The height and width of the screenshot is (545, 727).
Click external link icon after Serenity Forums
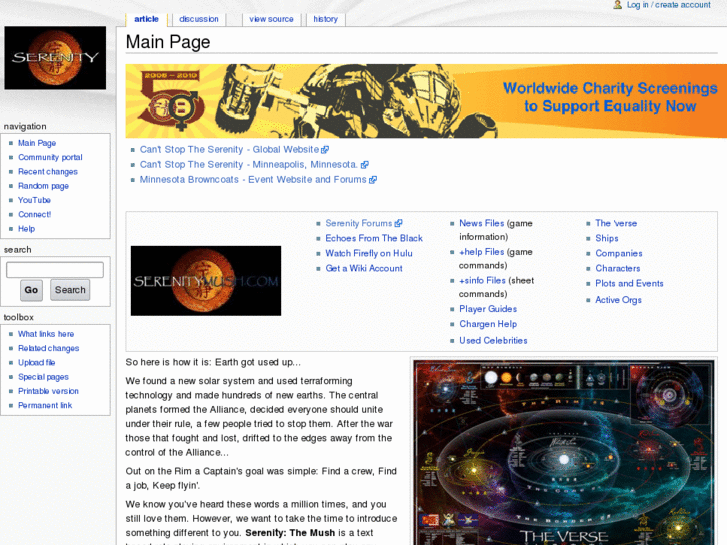(x=399, y=223)
